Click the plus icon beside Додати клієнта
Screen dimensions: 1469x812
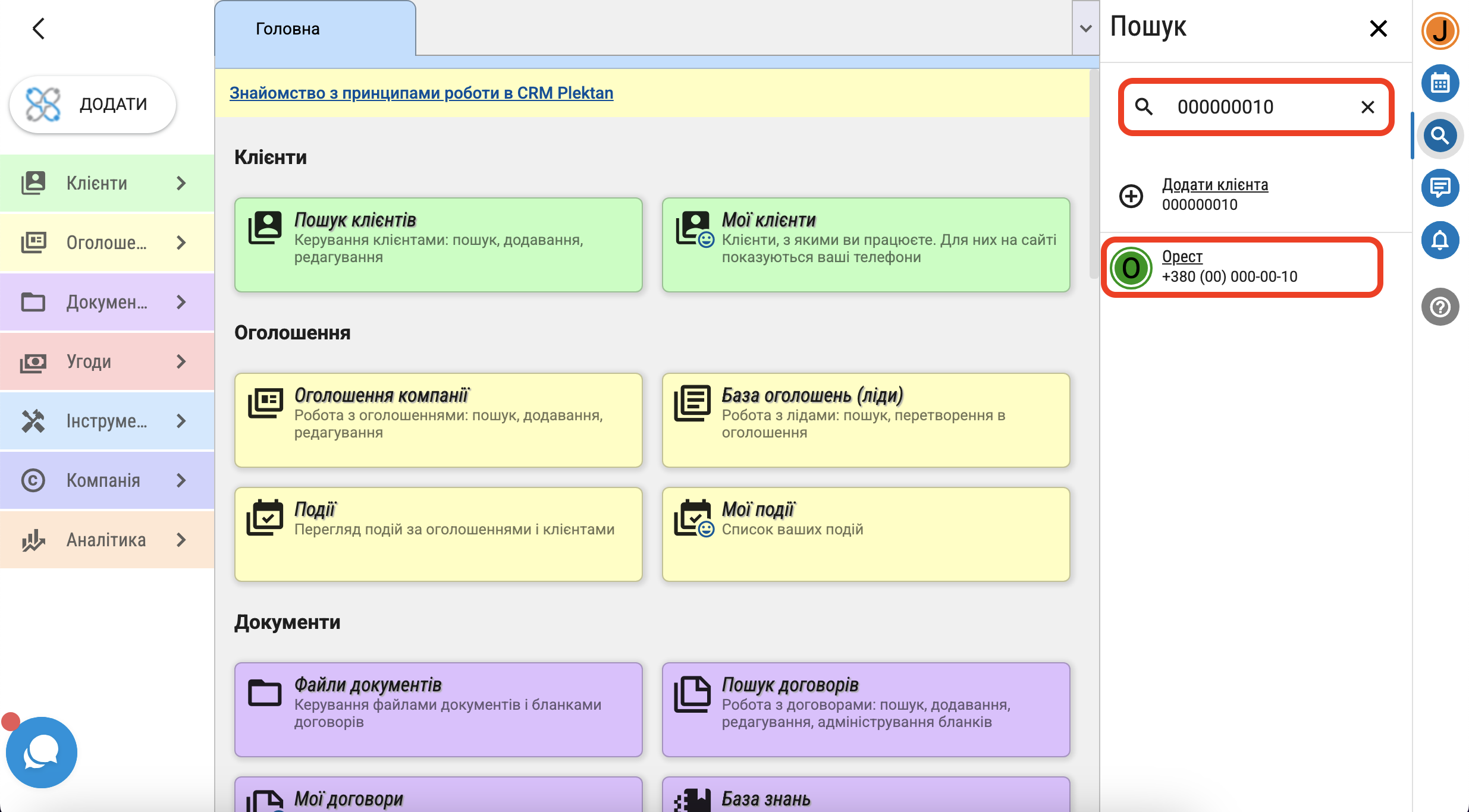[x=1131, y=196]
